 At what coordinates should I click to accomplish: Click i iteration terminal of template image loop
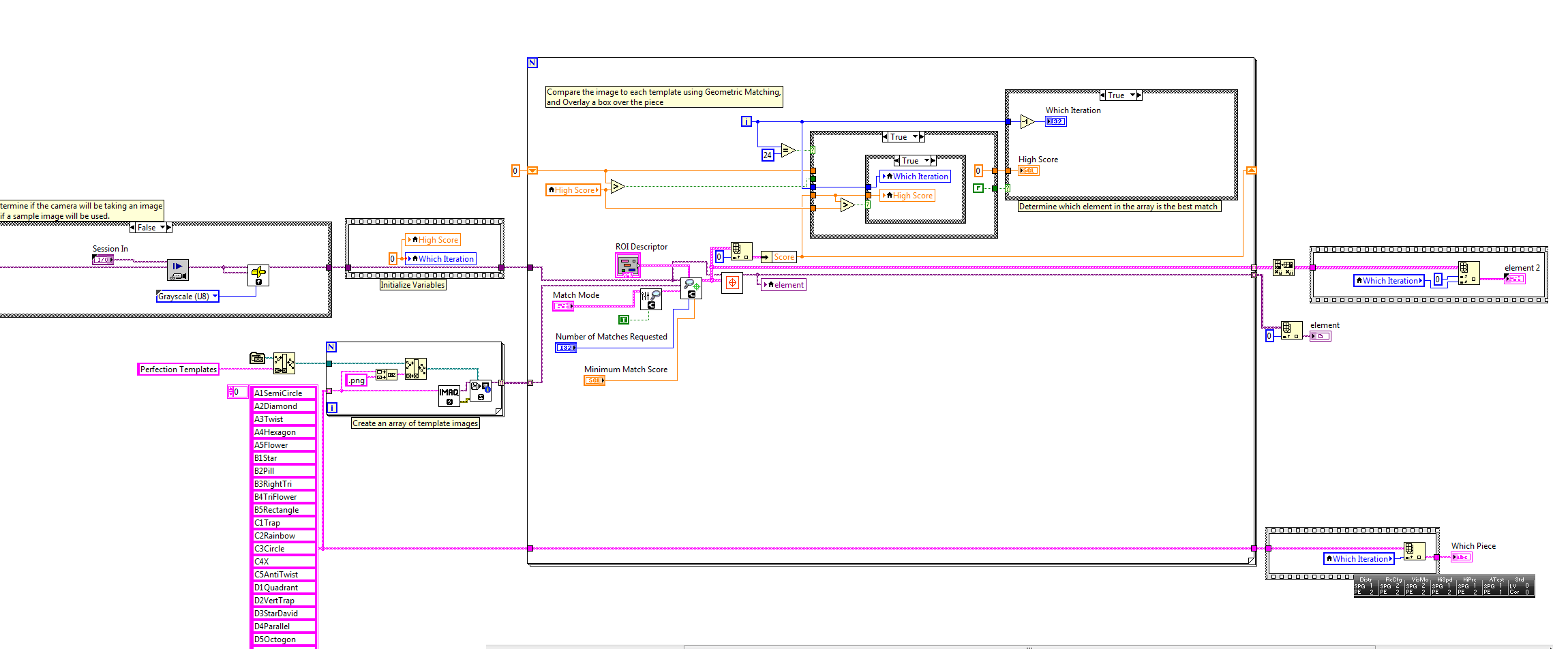(x=332, y=408)
